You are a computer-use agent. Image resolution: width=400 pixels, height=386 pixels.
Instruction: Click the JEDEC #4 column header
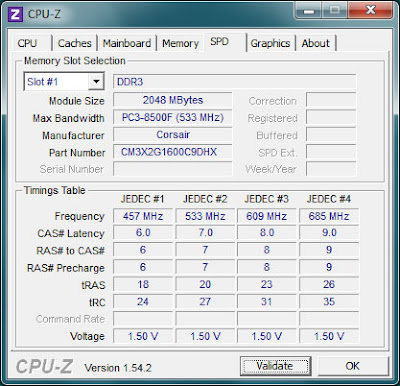[x=329, y=199]
